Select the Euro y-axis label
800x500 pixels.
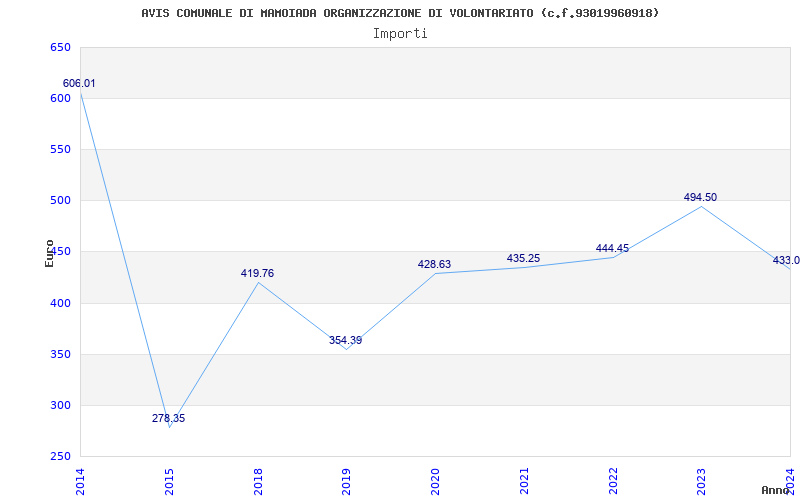[x=49, y=252]
